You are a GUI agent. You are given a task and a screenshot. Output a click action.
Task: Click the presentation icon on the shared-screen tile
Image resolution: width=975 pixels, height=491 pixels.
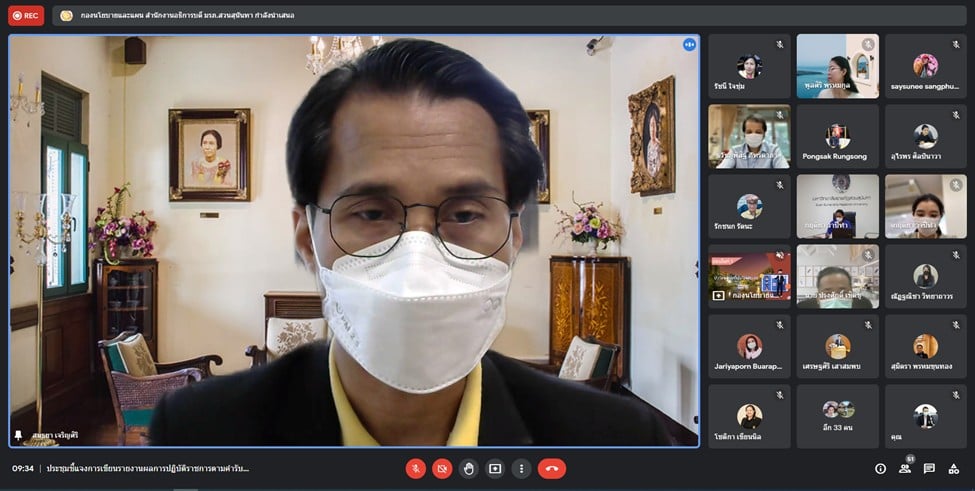point(717,295)
